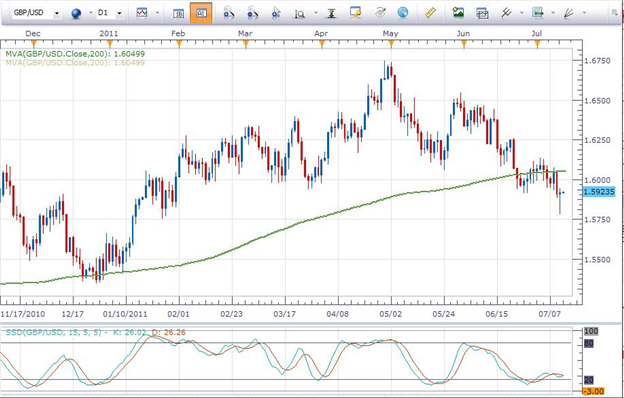Expand the horizontal arrow chart dropdown
The width and height of the screenshot is (624, 398).
coord(553,13)
